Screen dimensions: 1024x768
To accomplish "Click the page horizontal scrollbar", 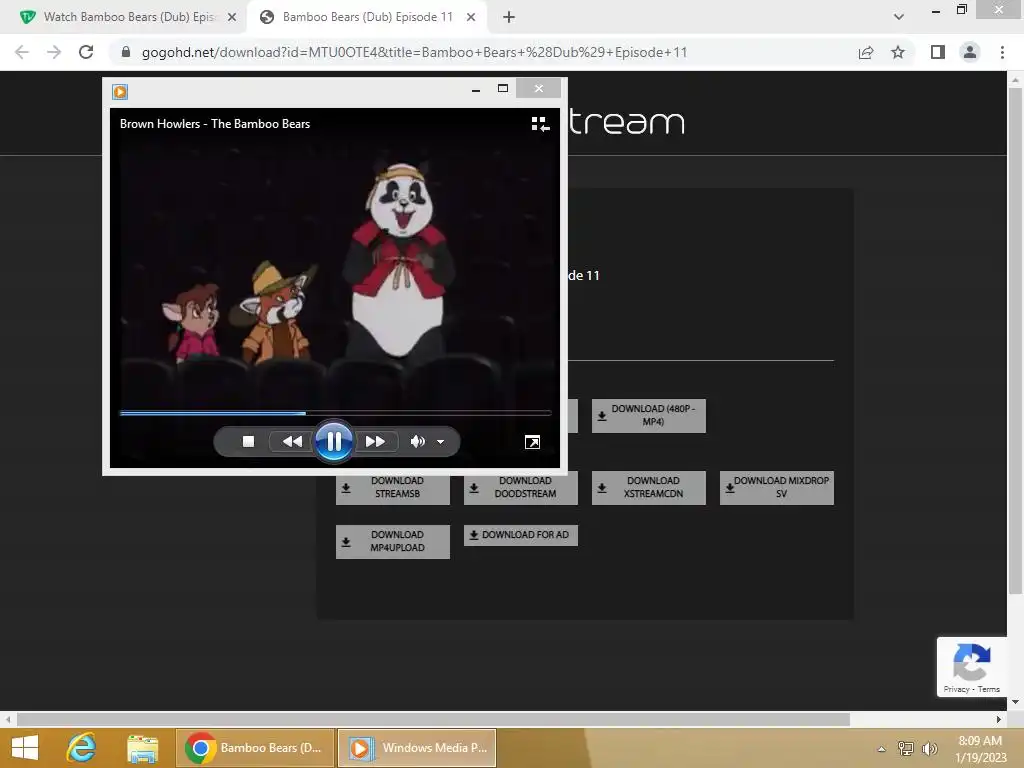I will click(433, 720).
